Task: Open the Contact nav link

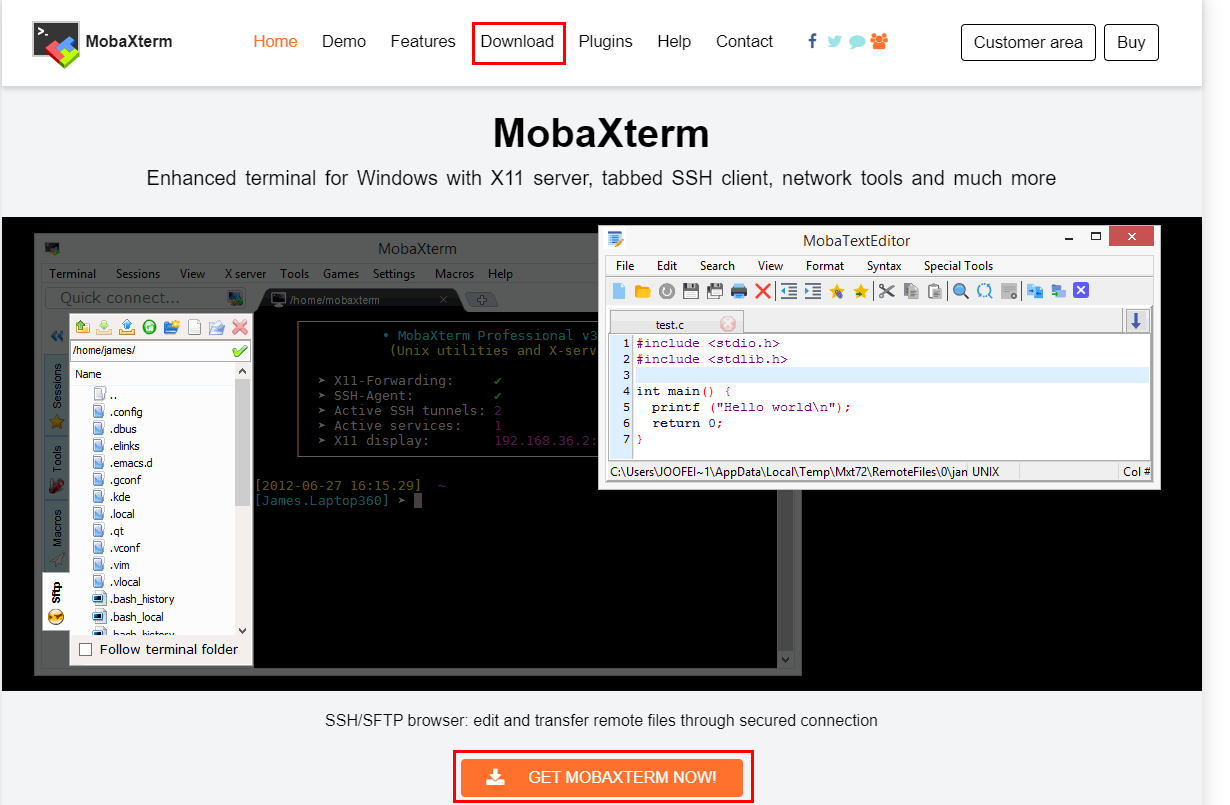Action: pos(744,42)
